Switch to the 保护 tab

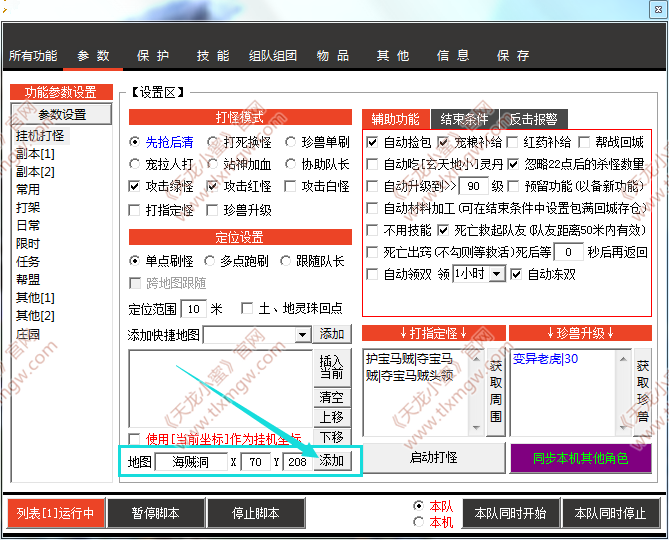(153, 55)
